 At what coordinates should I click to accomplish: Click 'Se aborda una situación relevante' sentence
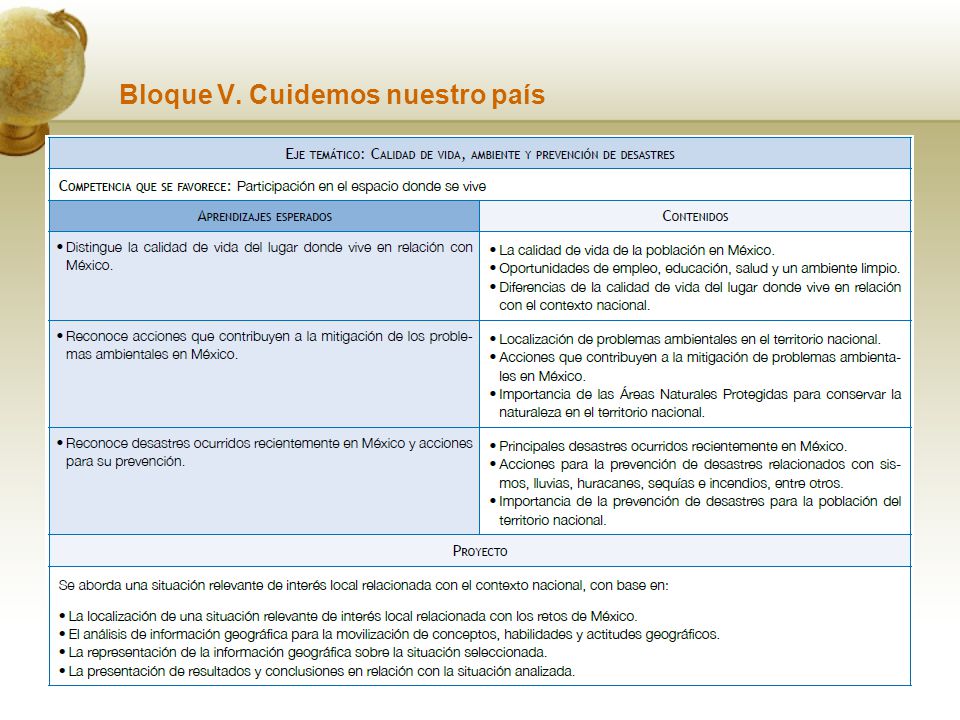(x=364, y=585)
